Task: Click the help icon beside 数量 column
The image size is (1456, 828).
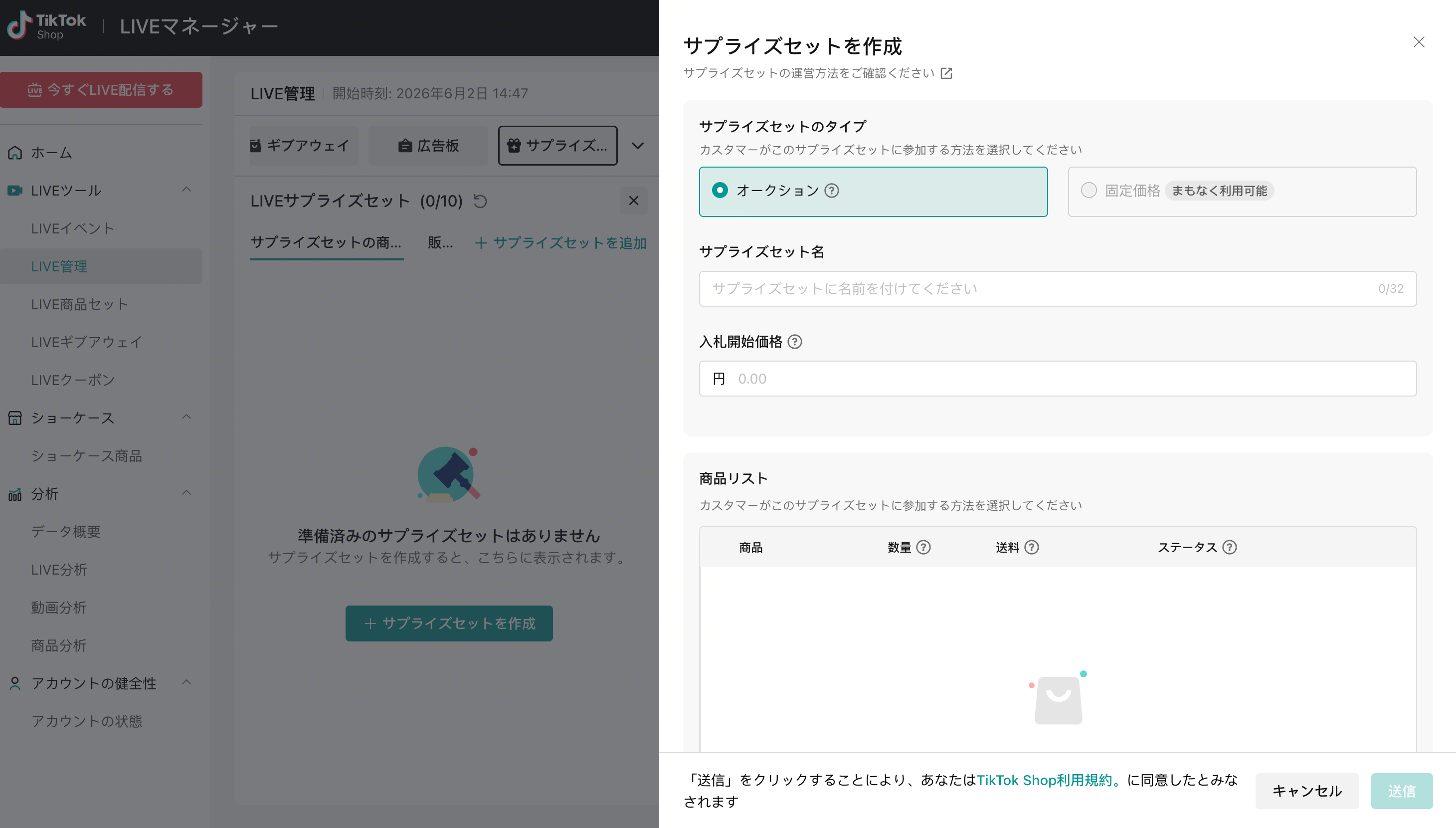Action: (x=923, y=547)
